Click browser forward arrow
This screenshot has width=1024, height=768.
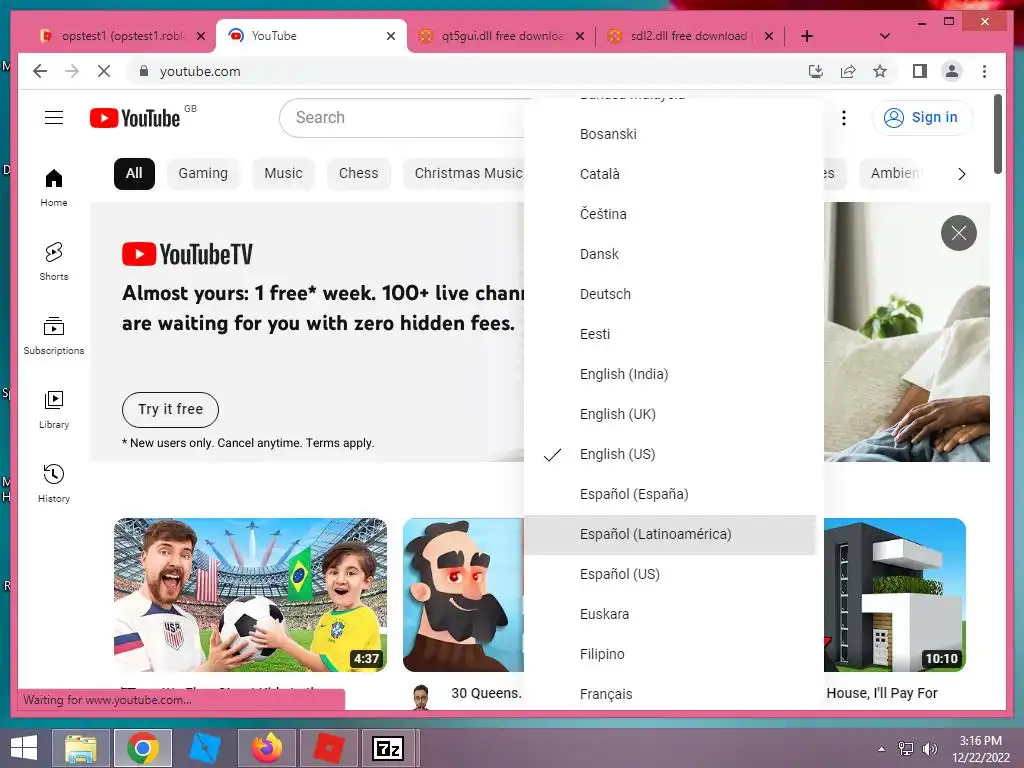[72, 71]
